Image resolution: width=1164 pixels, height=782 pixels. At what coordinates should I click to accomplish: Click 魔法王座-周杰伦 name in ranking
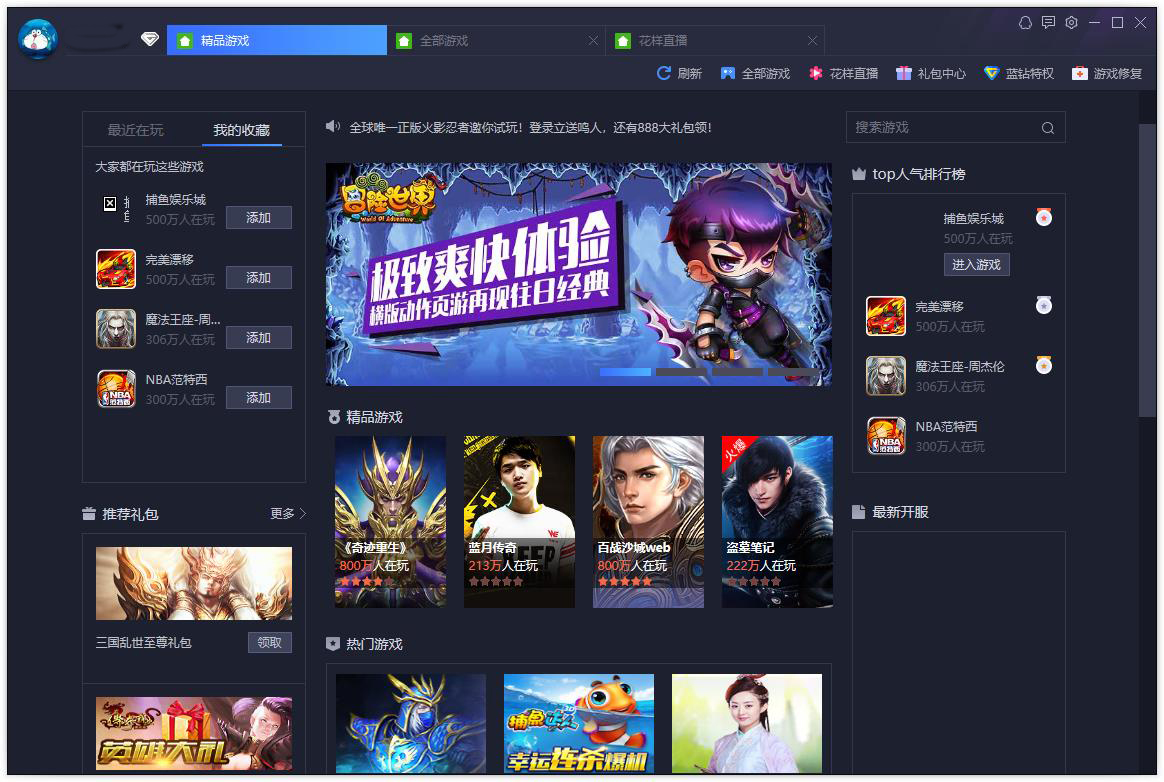[960, 366]
